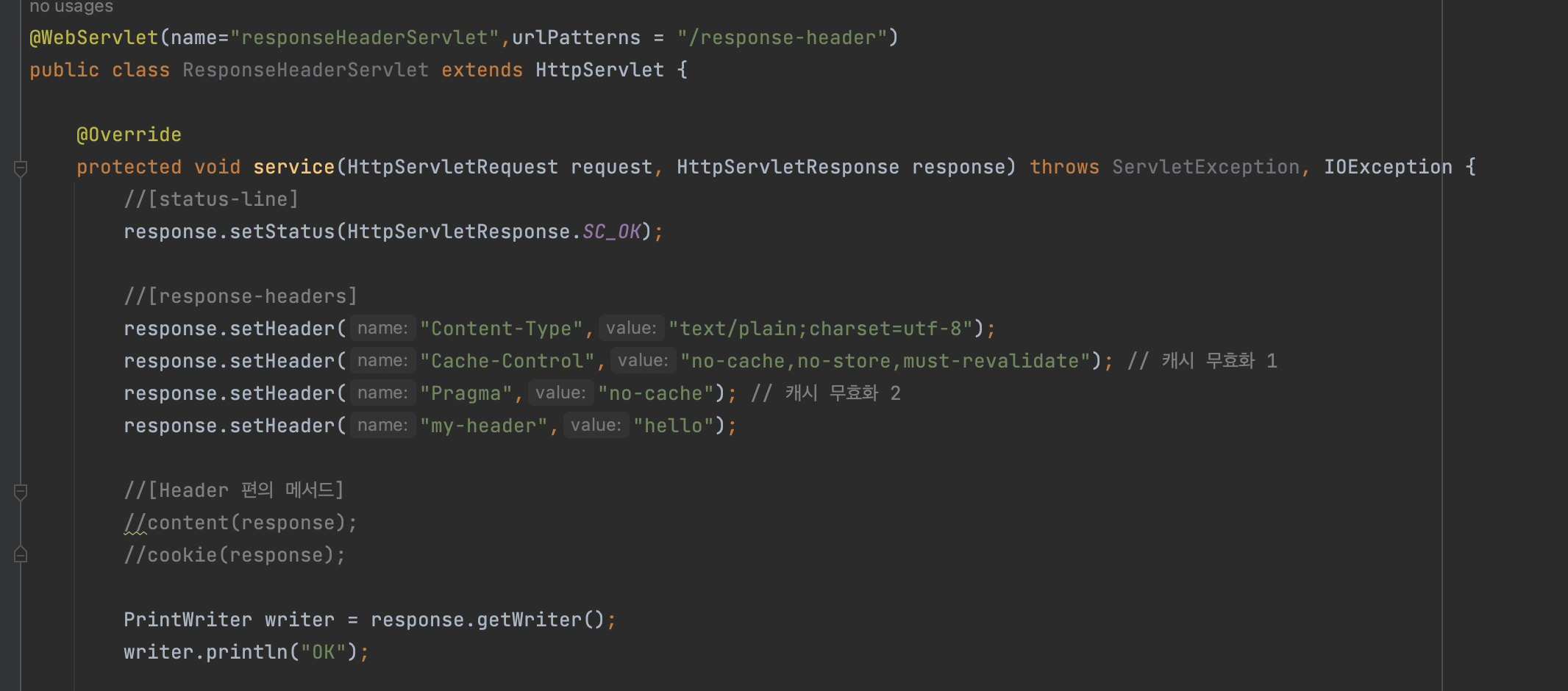Click the //content(response); comment line

click(240, 523)
